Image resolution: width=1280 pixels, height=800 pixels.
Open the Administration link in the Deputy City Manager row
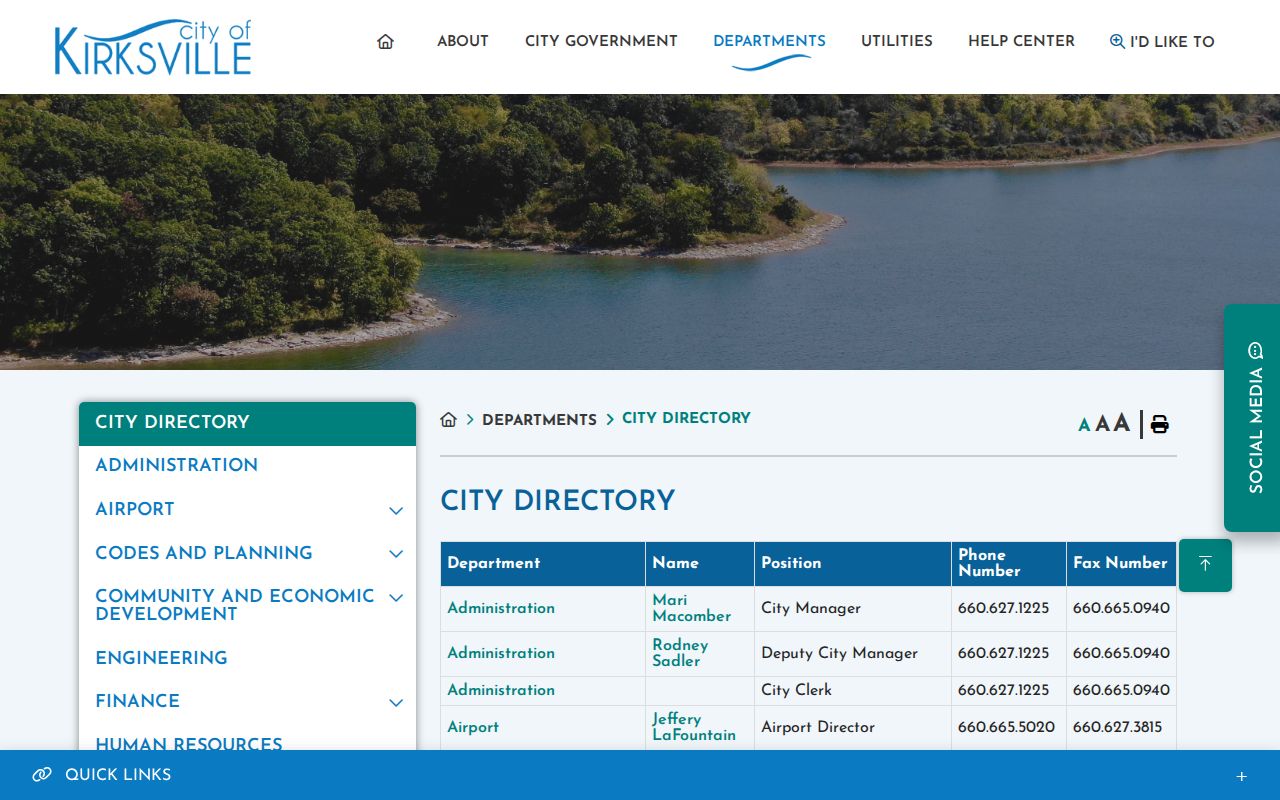click(501, 653)
